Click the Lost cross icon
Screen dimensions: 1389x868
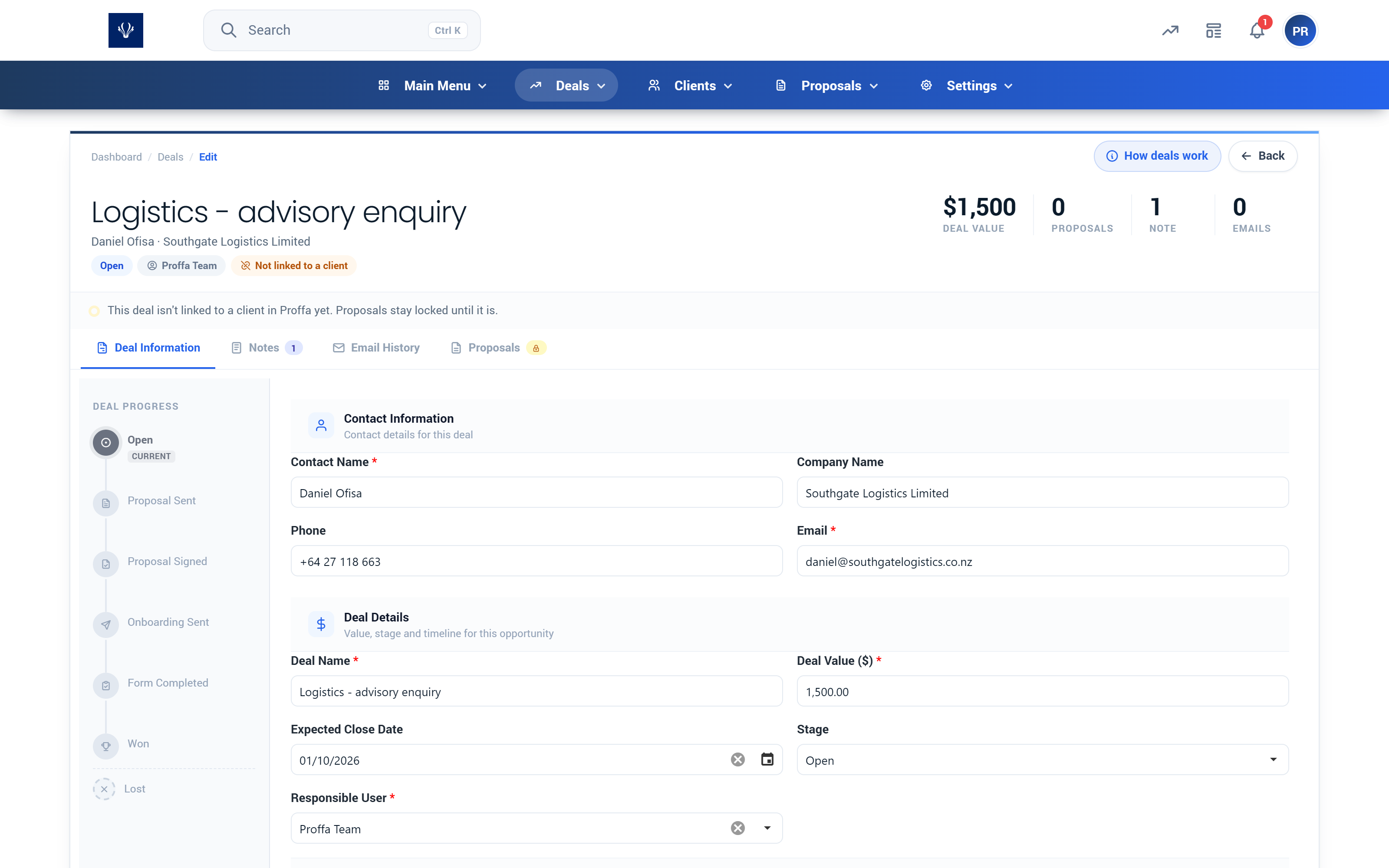tap(104, 789)
